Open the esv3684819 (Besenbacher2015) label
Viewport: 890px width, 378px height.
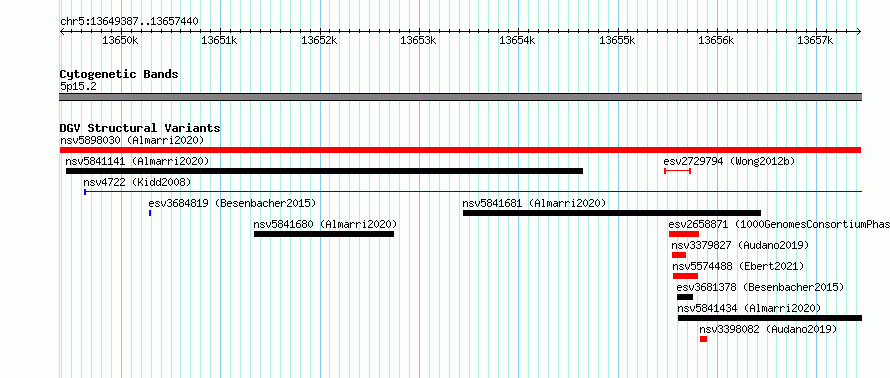pos(232,203)
